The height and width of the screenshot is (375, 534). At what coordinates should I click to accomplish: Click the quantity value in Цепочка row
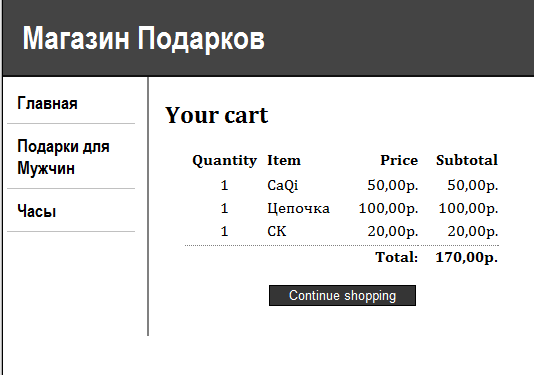point(224,208)
